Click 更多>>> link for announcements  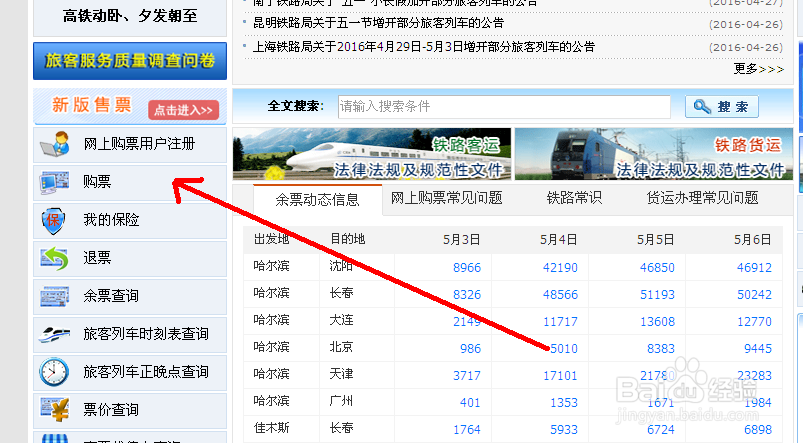tap(758, 69)
